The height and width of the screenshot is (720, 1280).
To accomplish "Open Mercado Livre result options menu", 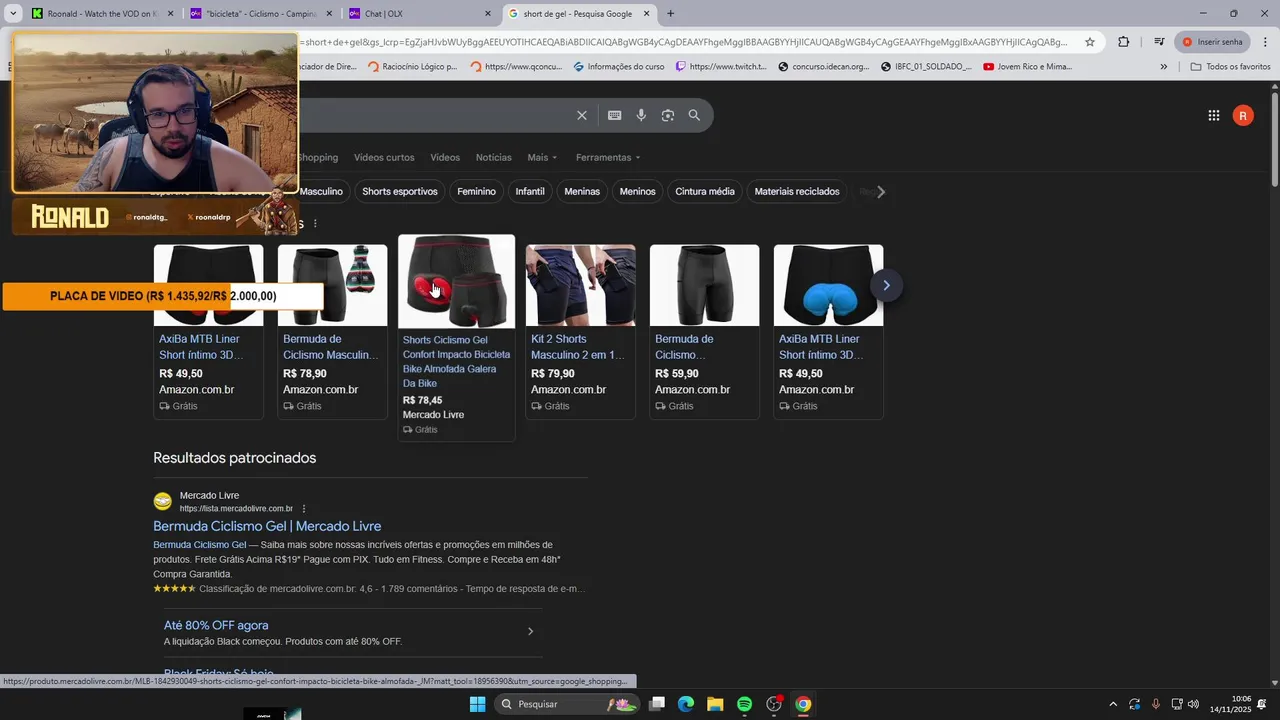I will tap(304, 508).
